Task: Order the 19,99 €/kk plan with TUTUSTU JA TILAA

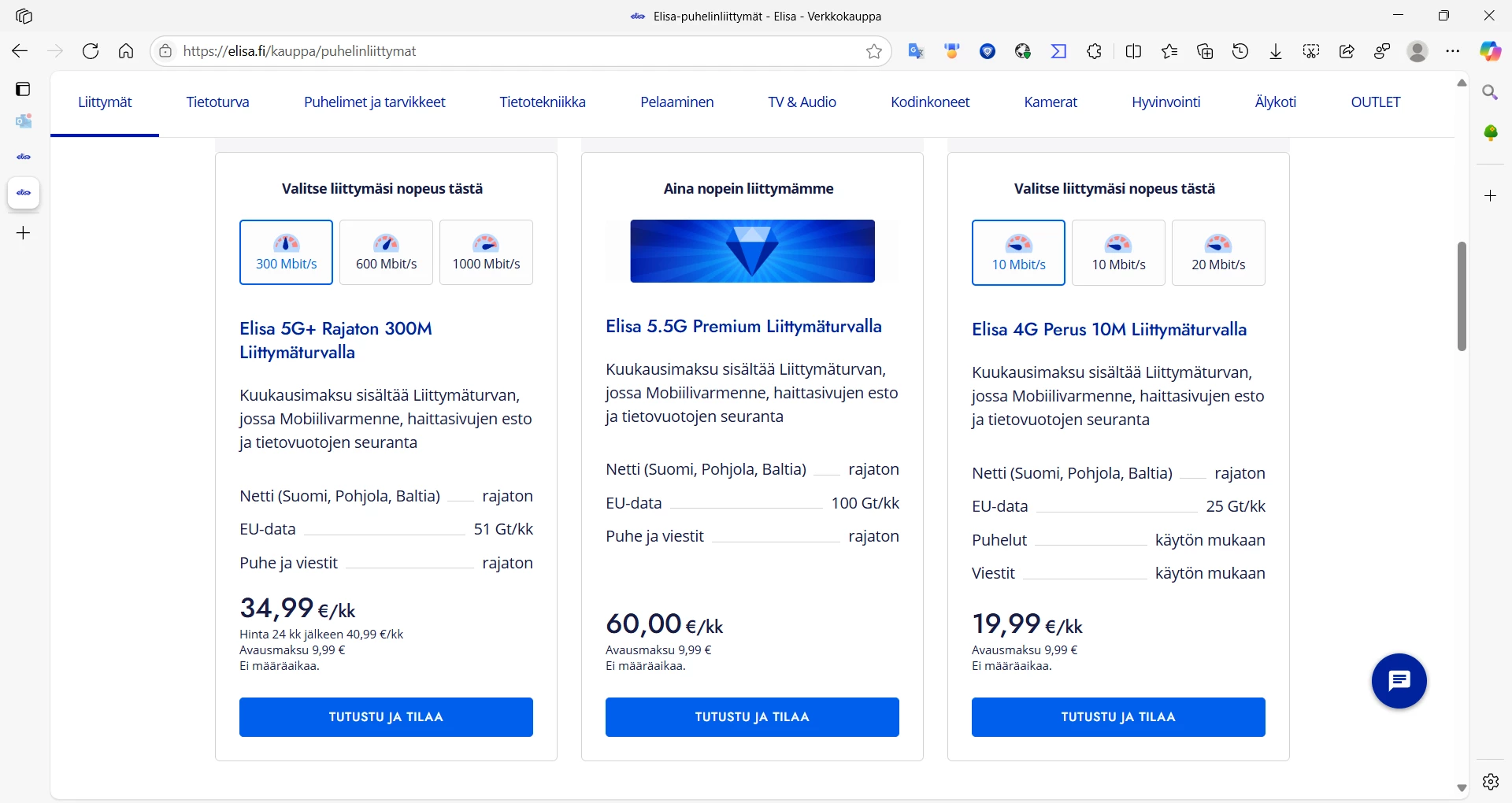Action: (1118, 717)
